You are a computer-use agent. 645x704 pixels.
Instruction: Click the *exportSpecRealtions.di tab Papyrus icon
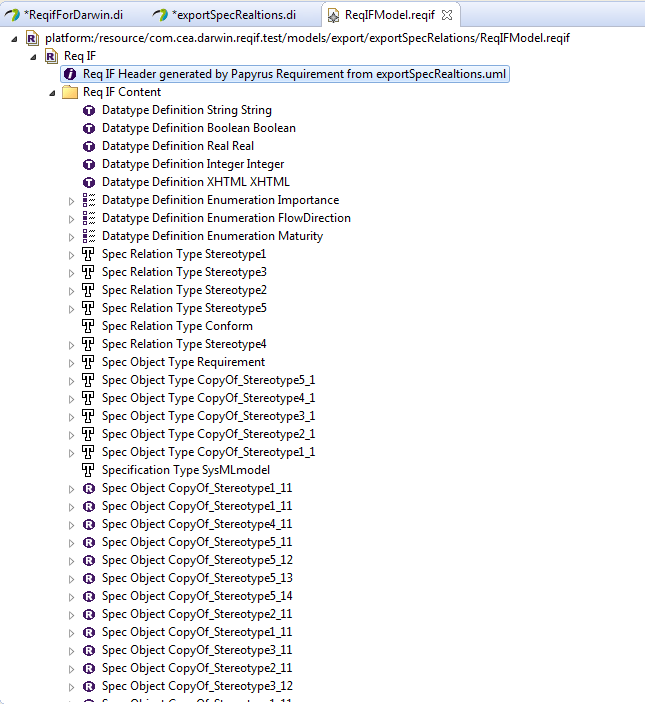click(160, 15)
